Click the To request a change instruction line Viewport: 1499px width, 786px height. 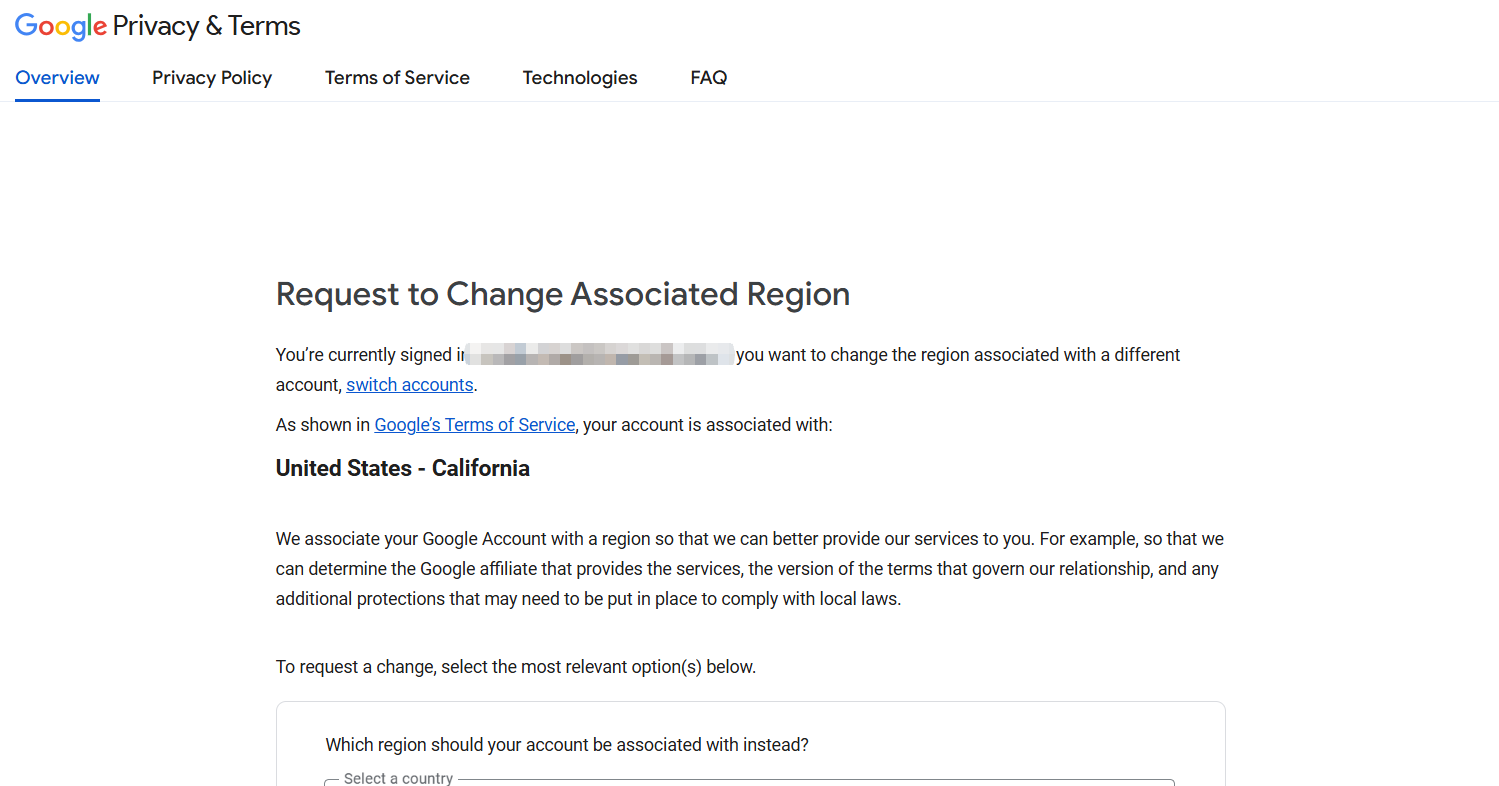click(516, 667)
